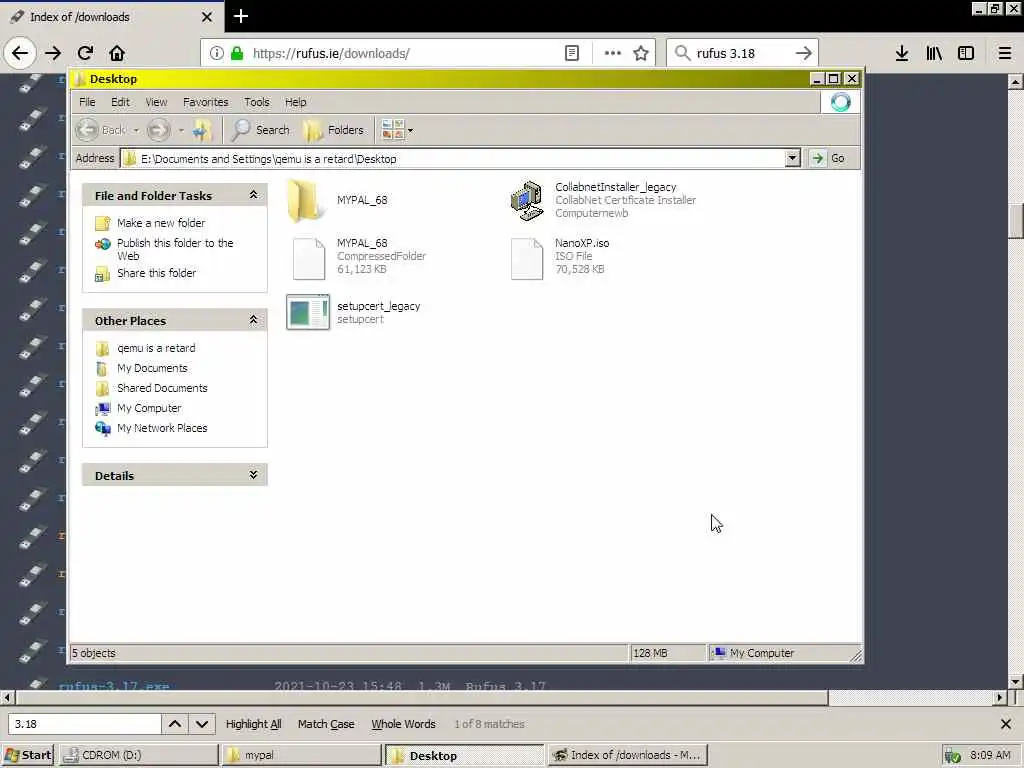Viewport: 1024px width, 768px height.
Task: Select the CollabnetInstaller_legacy icon
Action: (x=527, y=200)
